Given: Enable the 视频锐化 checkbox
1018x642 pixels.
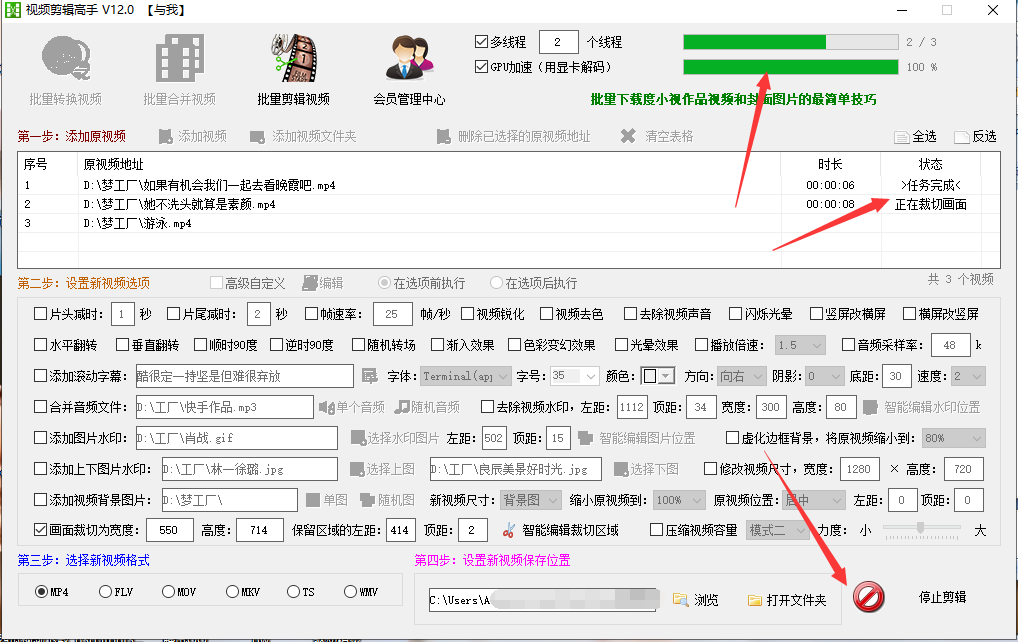Looking at the screenshot, I should point(467,314).
